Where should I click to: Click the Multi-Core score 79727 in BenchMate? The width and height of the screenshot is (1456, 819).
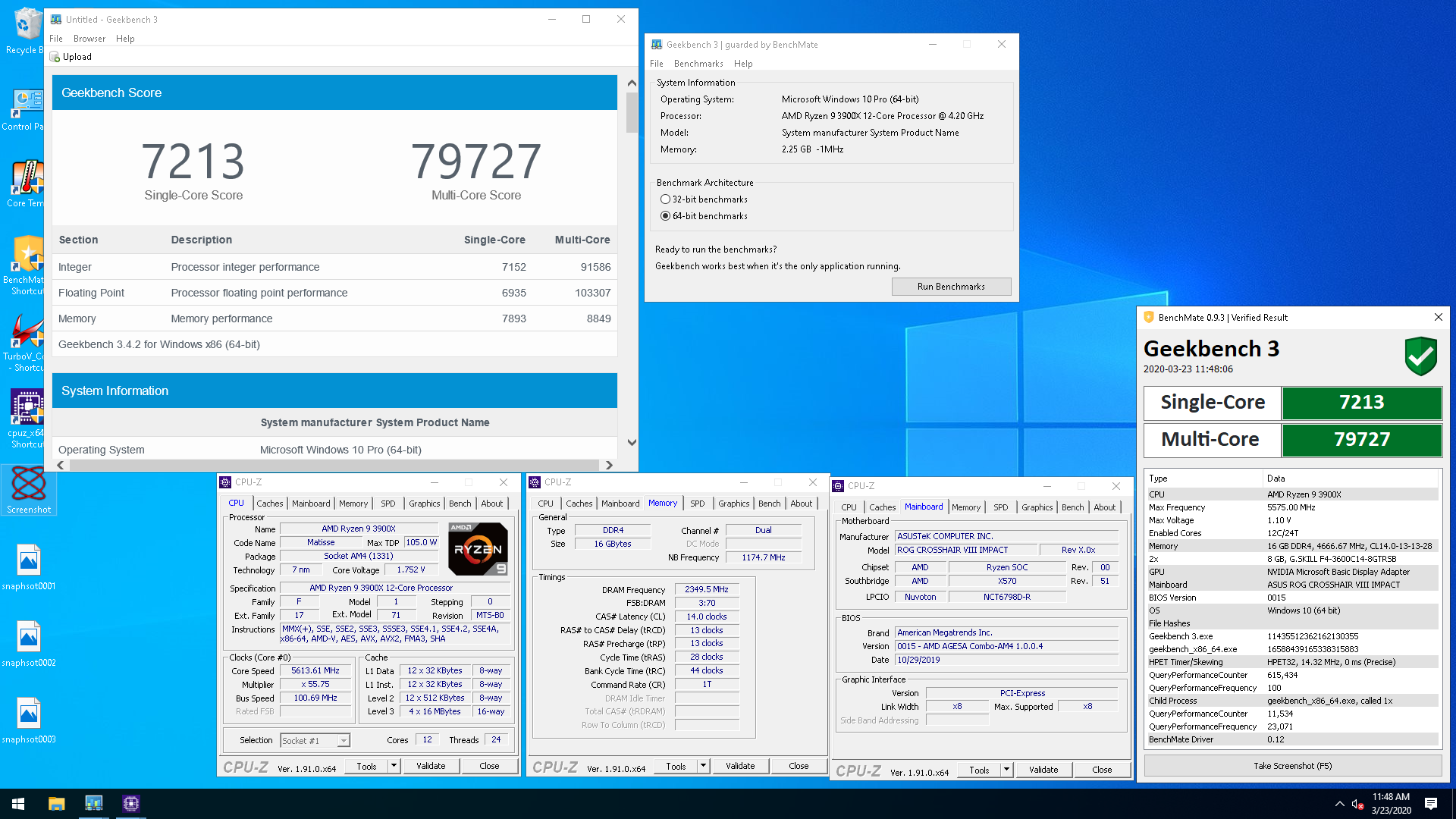click(x=1362, y=439)
